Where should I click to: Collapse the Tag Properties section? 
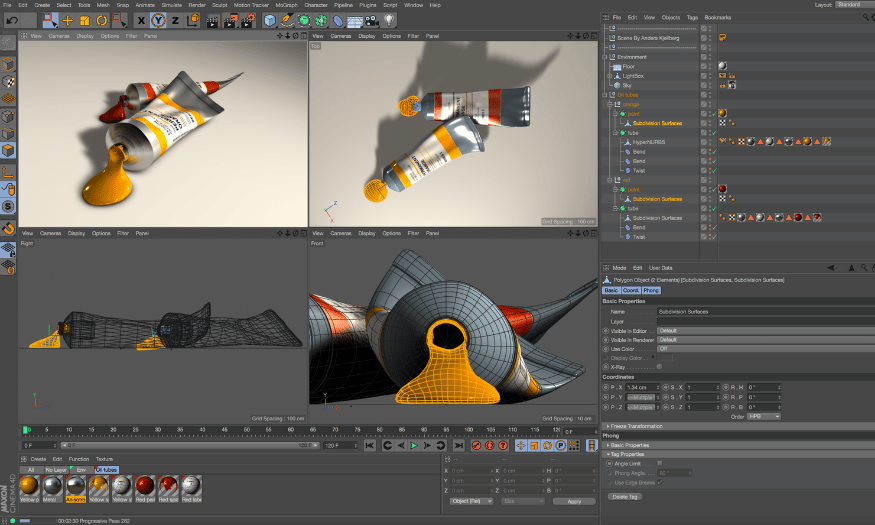point(608,454)
